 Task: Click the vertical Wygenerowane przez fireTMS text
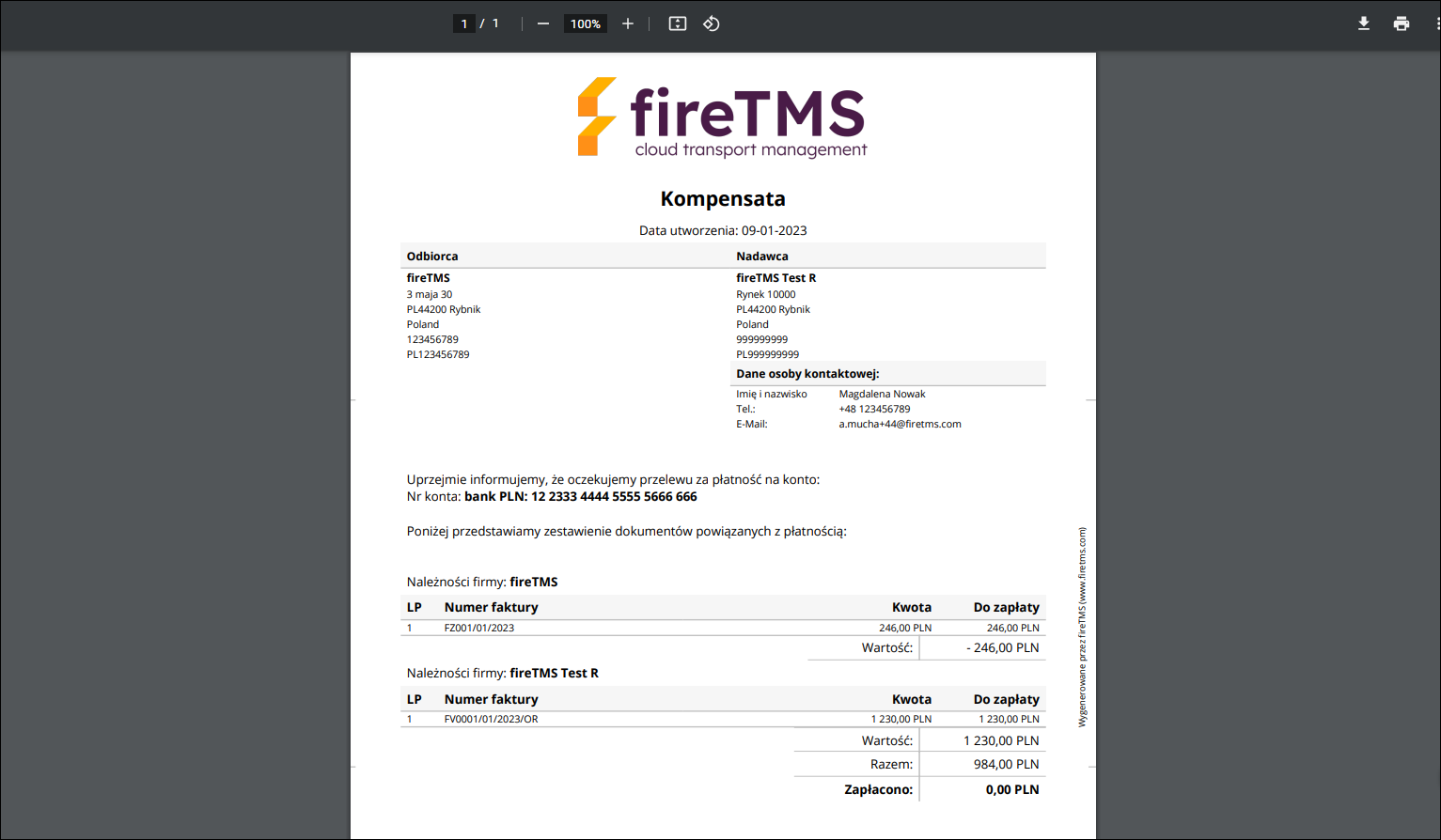click(1082, 627)
